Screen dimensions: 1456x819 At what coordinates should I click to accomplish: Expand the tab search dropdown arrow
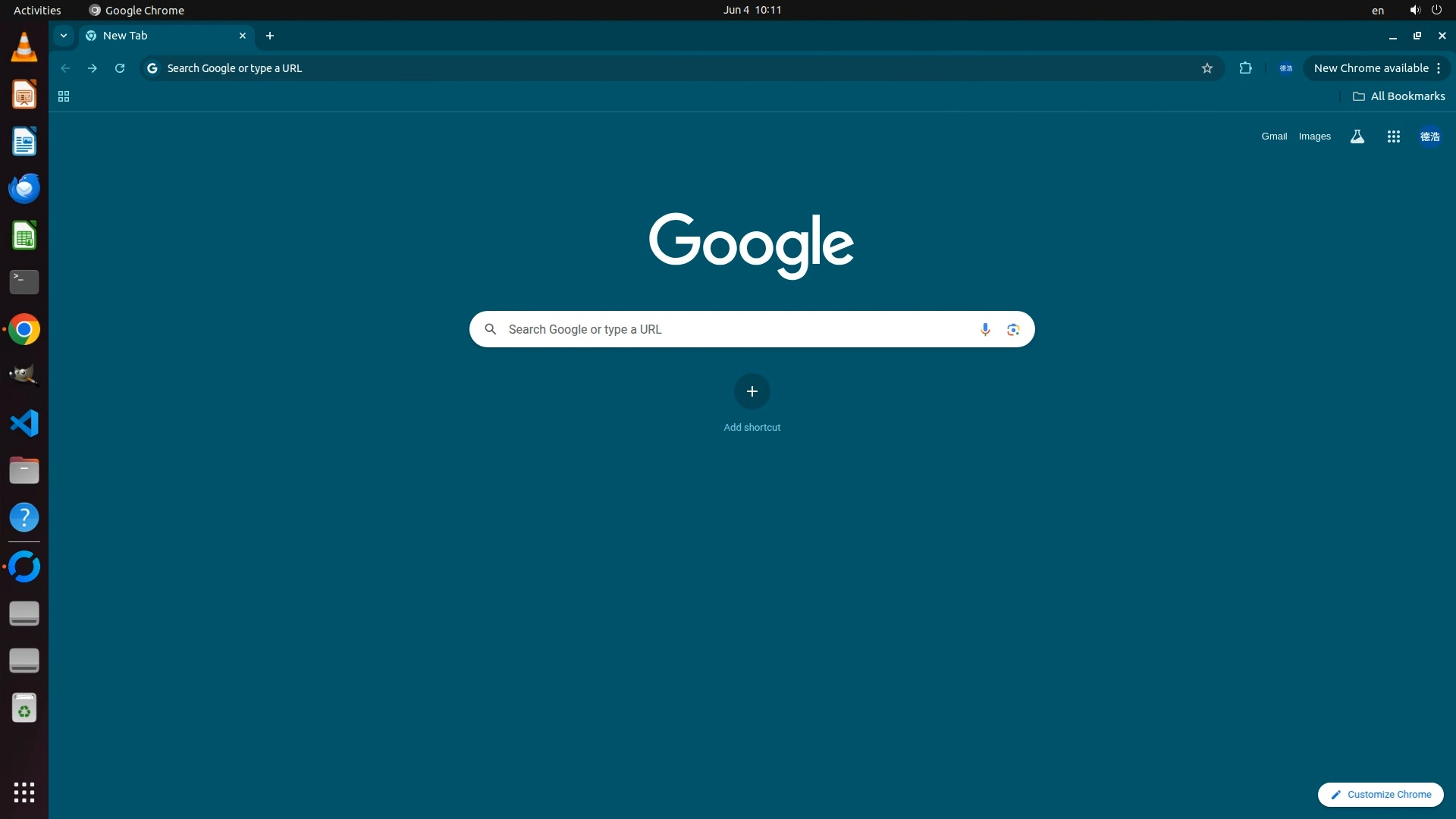pos(64,36)
